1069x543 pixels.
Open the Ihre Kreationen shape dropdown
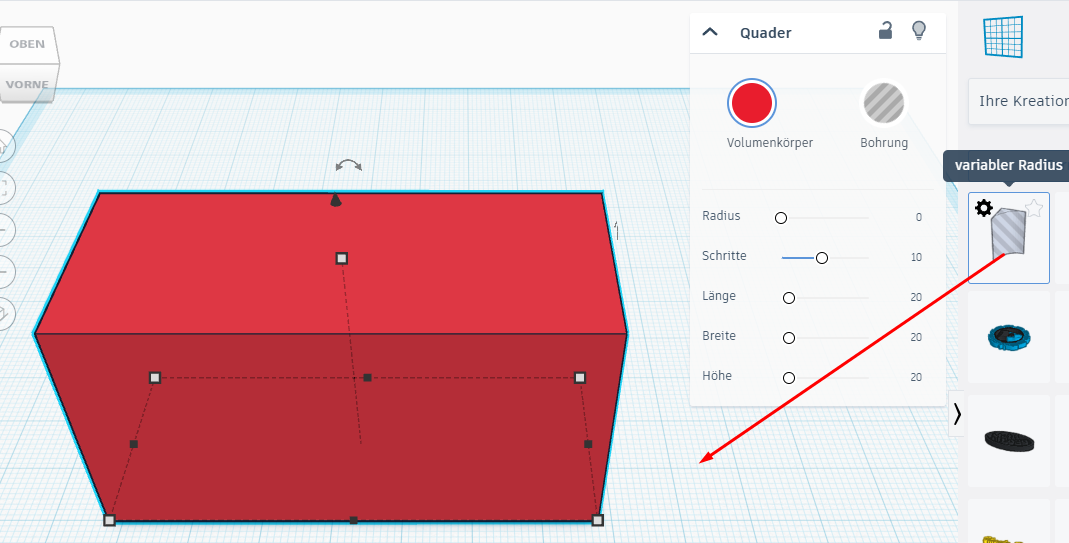pos(1019,101)
